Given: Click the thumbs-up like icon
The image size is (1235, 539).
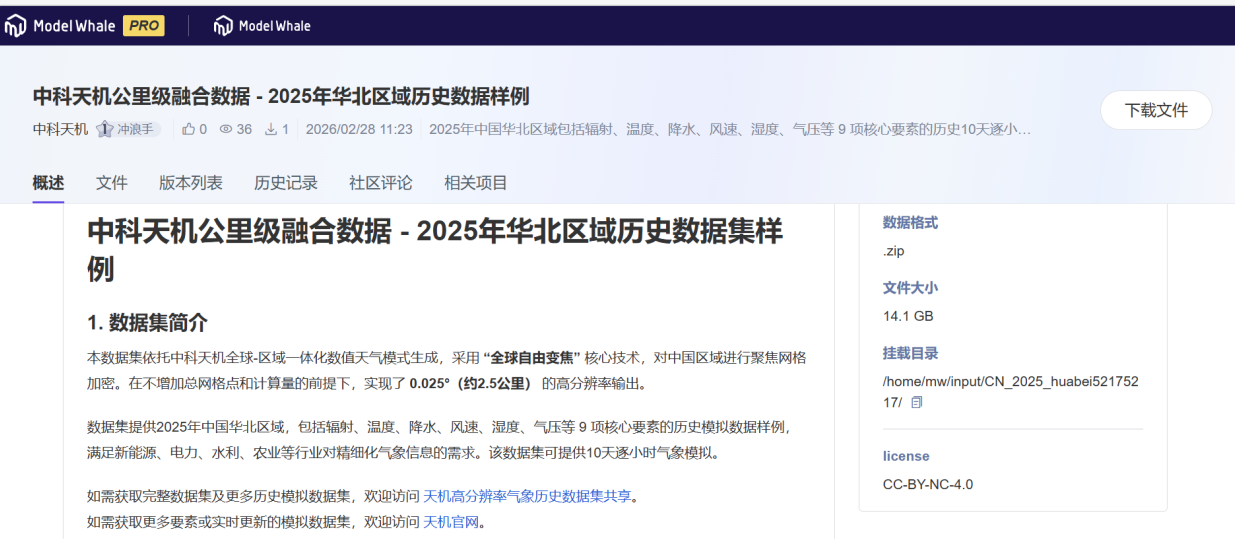Looking at the screenshot, I should click(188, 129).
